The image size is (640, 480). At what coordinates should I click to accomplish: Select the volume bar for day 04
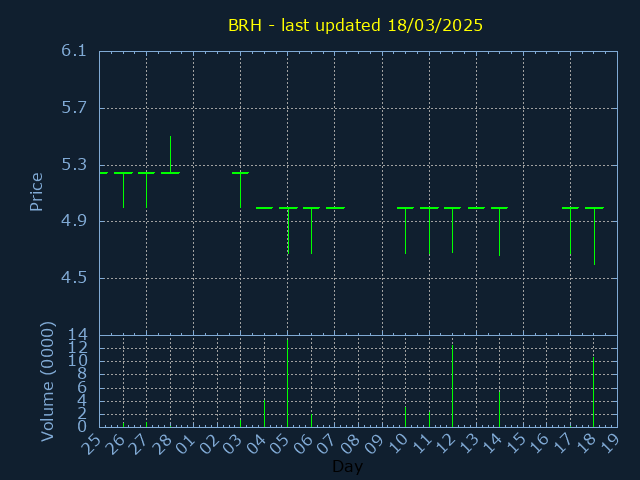tap(264, 413)
